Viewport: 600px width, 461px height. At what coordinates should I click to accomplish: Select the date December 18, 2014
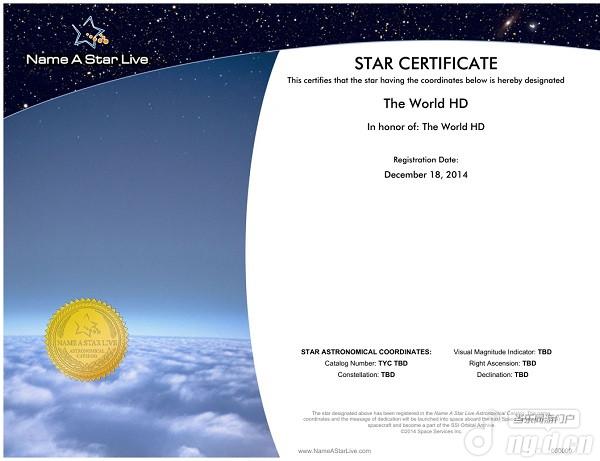tap(426, 174)
